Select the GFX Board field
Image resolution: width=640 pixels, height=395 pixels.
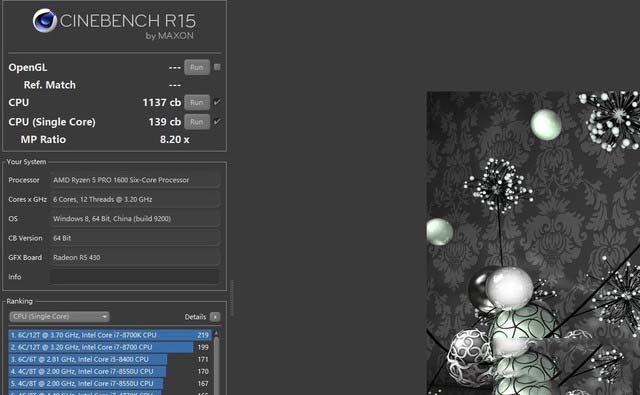pos(135,257)
